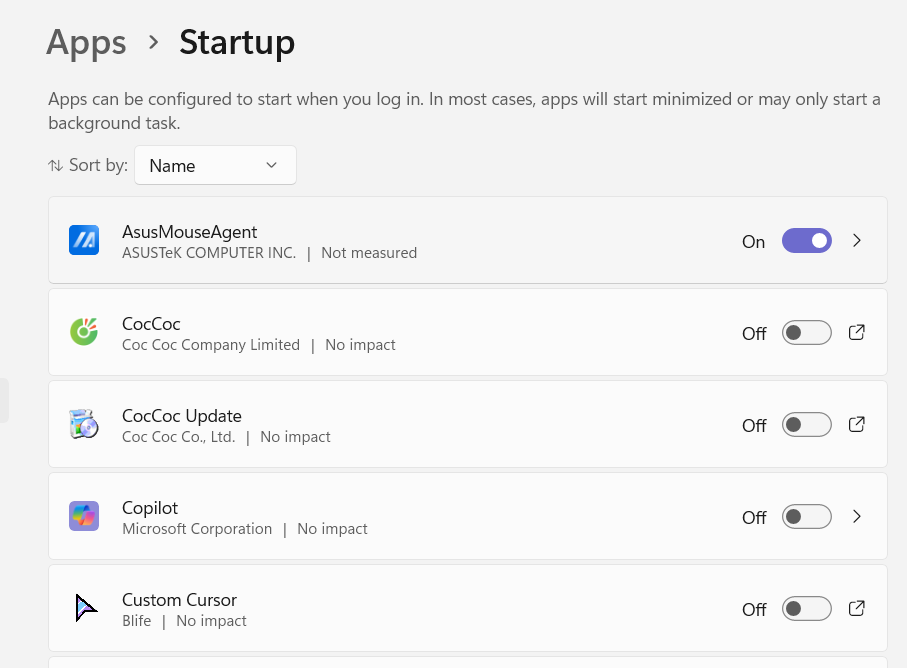907x668 pixels.
Task: Open CocCoc Update external link icon
Action: click(x=857, y=425)
